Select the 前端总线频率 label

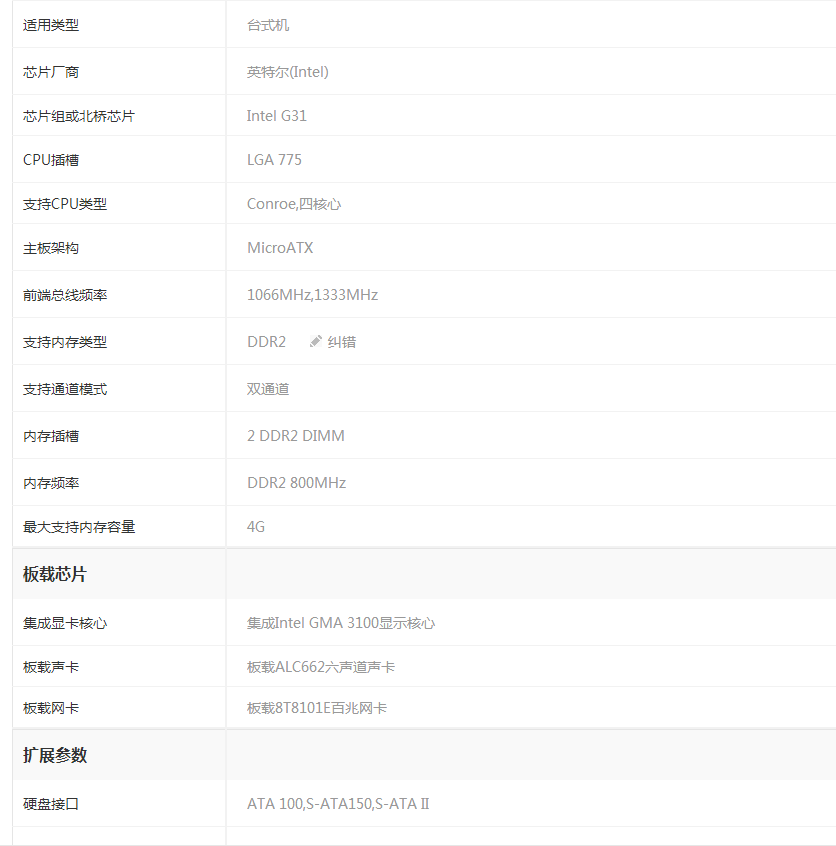point(65,295)
